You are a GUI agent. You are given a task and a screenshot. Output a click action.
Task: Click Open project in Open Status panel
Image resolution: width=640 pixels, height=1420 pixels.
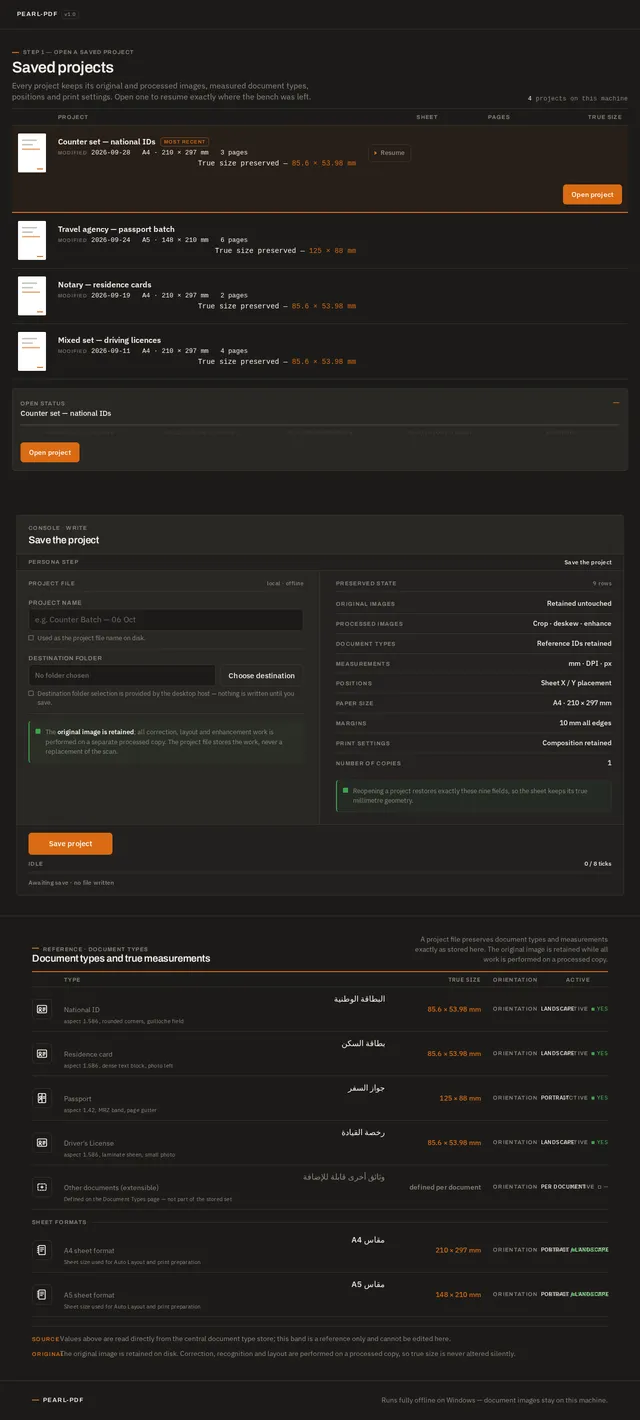[50, 452]
